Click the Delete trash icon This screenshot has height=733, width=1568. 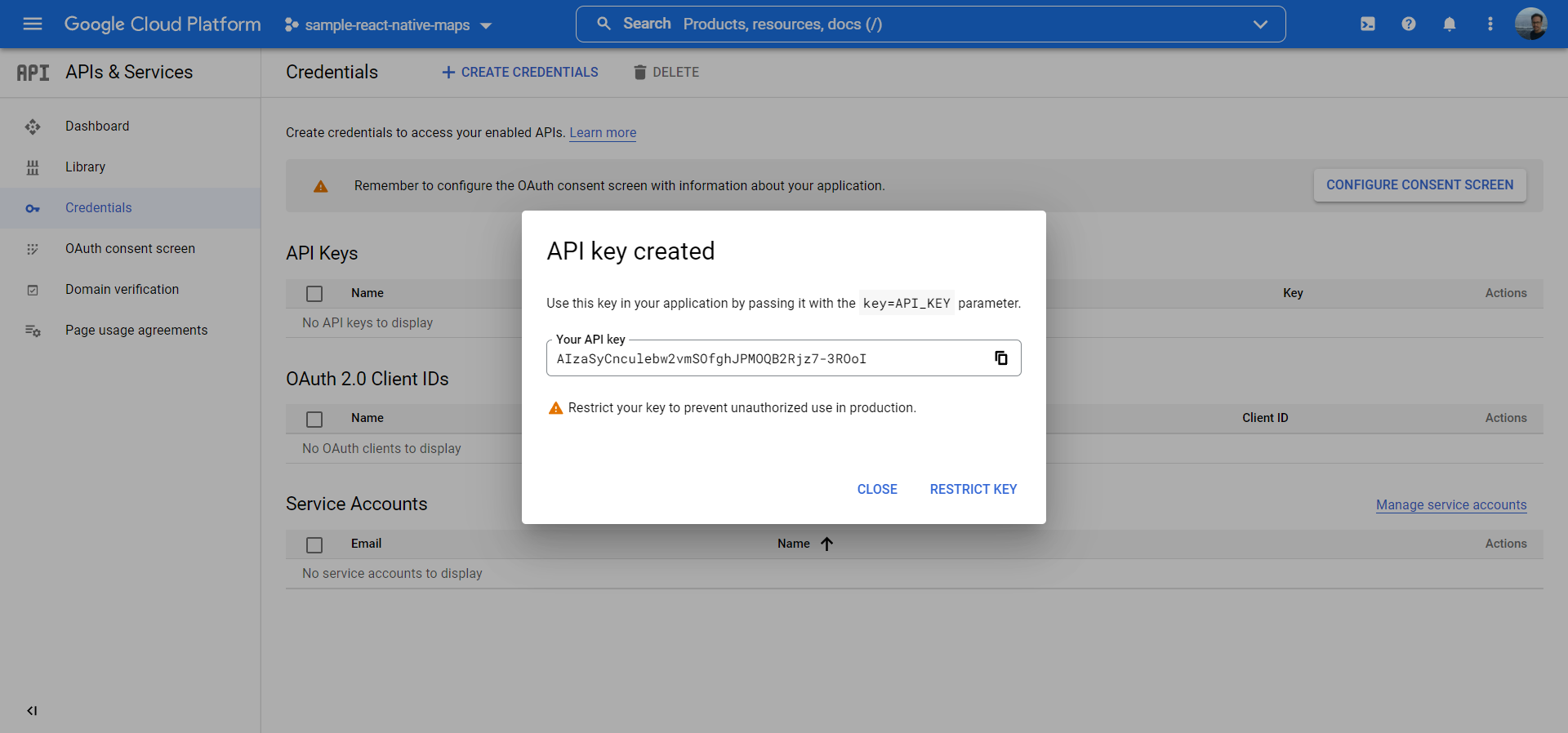point(640,72)
